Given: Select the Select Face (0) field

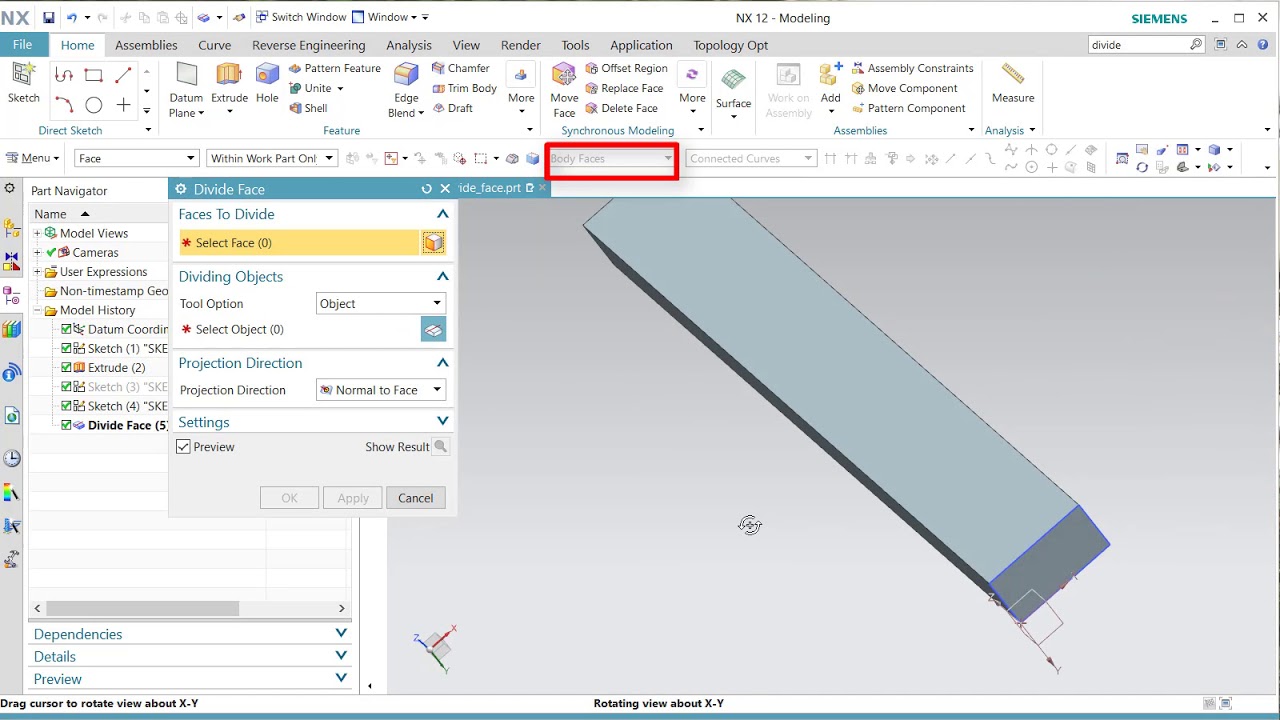Looking at the screenshot, I should click(x=298, y=243).
